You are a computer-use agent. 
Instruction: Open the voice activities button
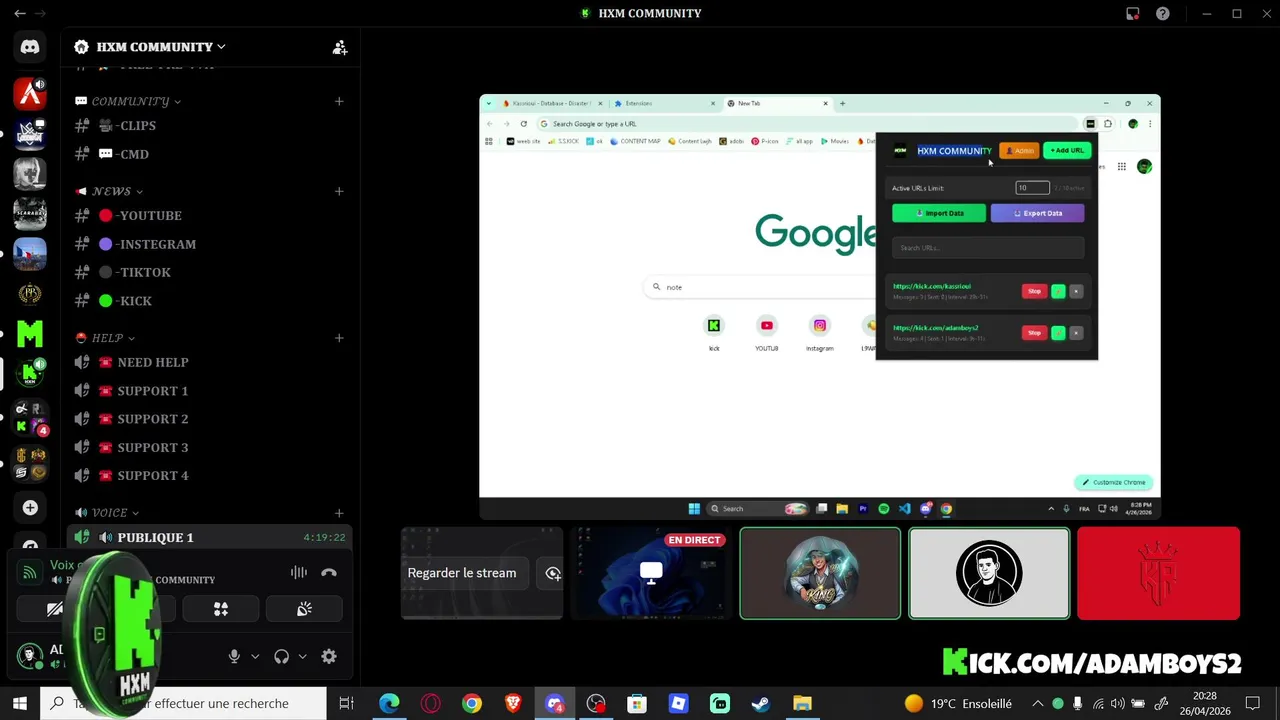point(221,609)
